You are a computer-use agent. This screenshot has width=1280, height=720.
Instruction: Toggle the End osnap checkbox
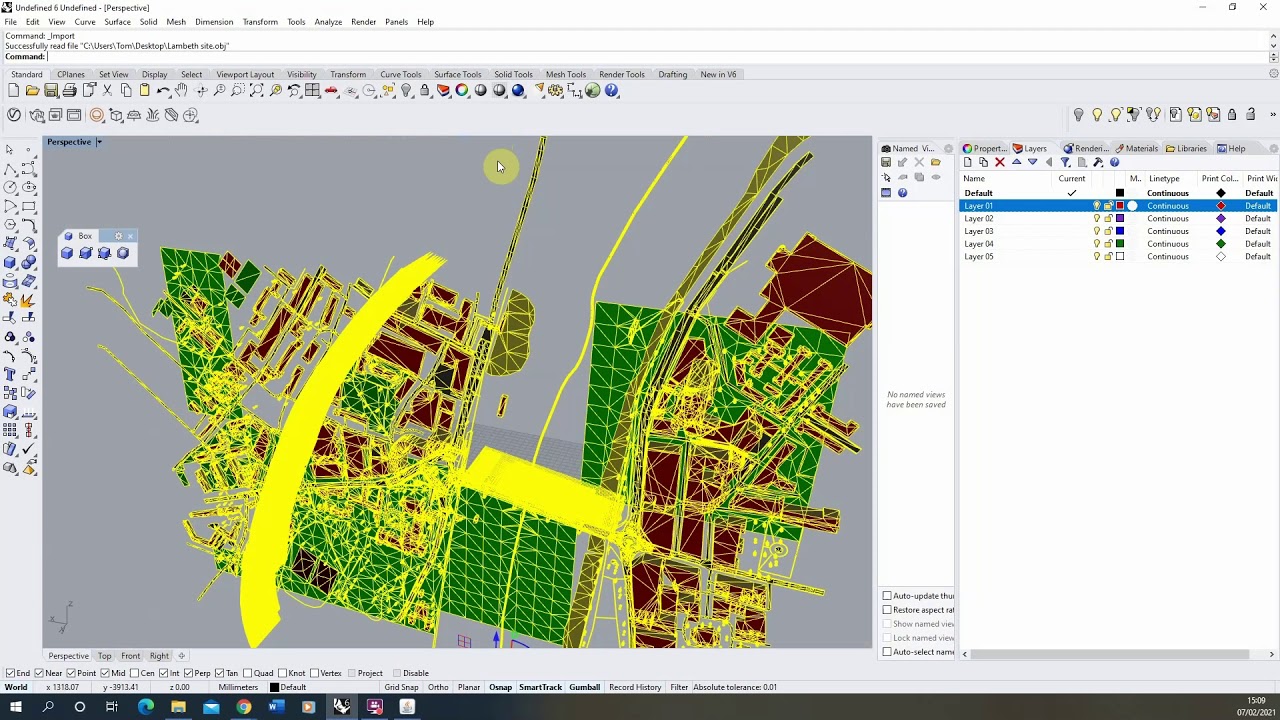click(x=10, y=673)
